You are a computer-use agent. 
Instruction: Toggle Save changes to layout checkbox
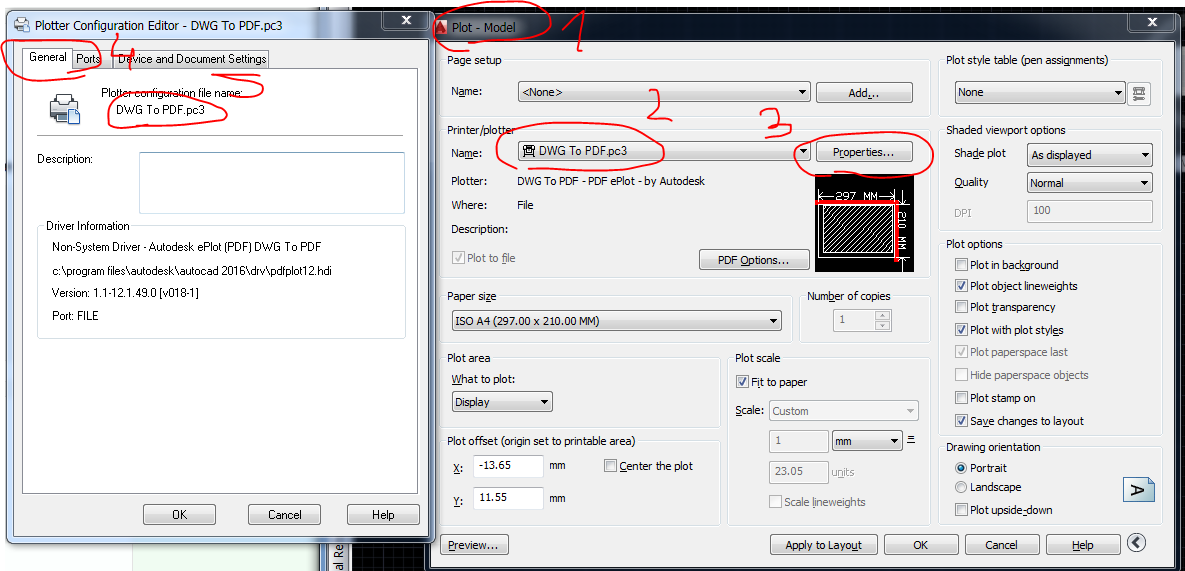[961, 421]
